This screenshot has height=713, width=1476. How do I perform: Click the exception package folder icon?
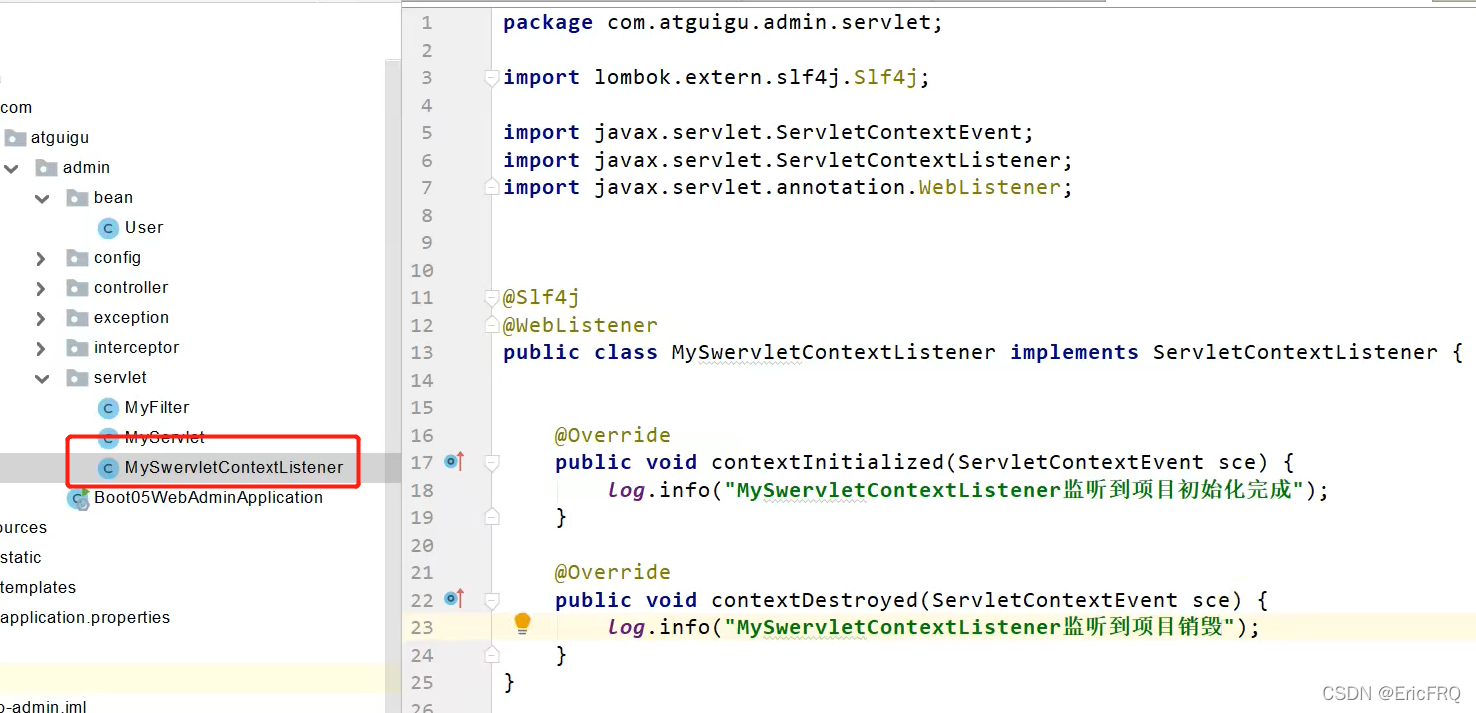(x=77, y=318)
